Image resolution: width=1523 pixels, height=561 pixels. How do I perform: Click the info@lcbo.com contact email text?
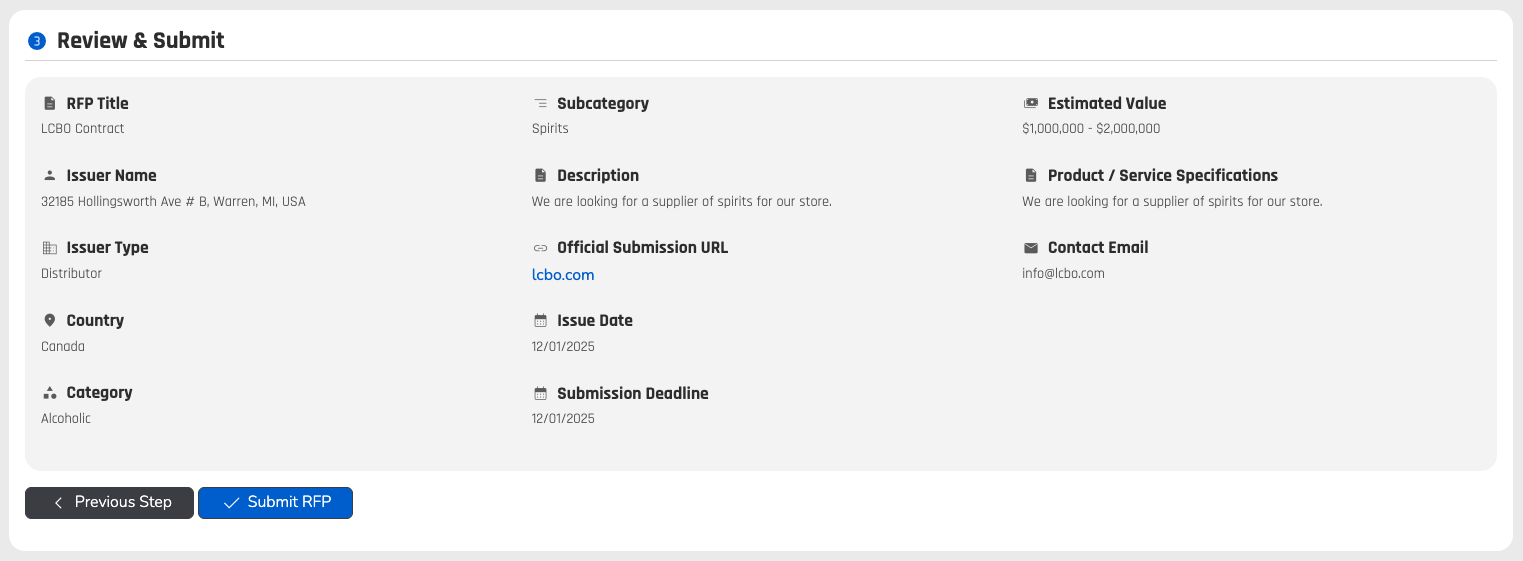[1063, 274]
